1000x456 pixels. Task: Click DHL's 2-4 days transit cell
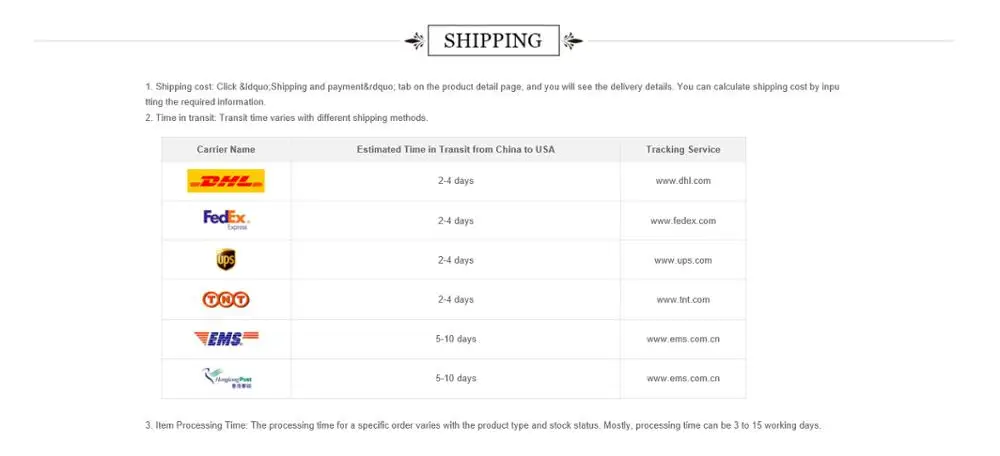pyautogui.click(x=455, y=181)
